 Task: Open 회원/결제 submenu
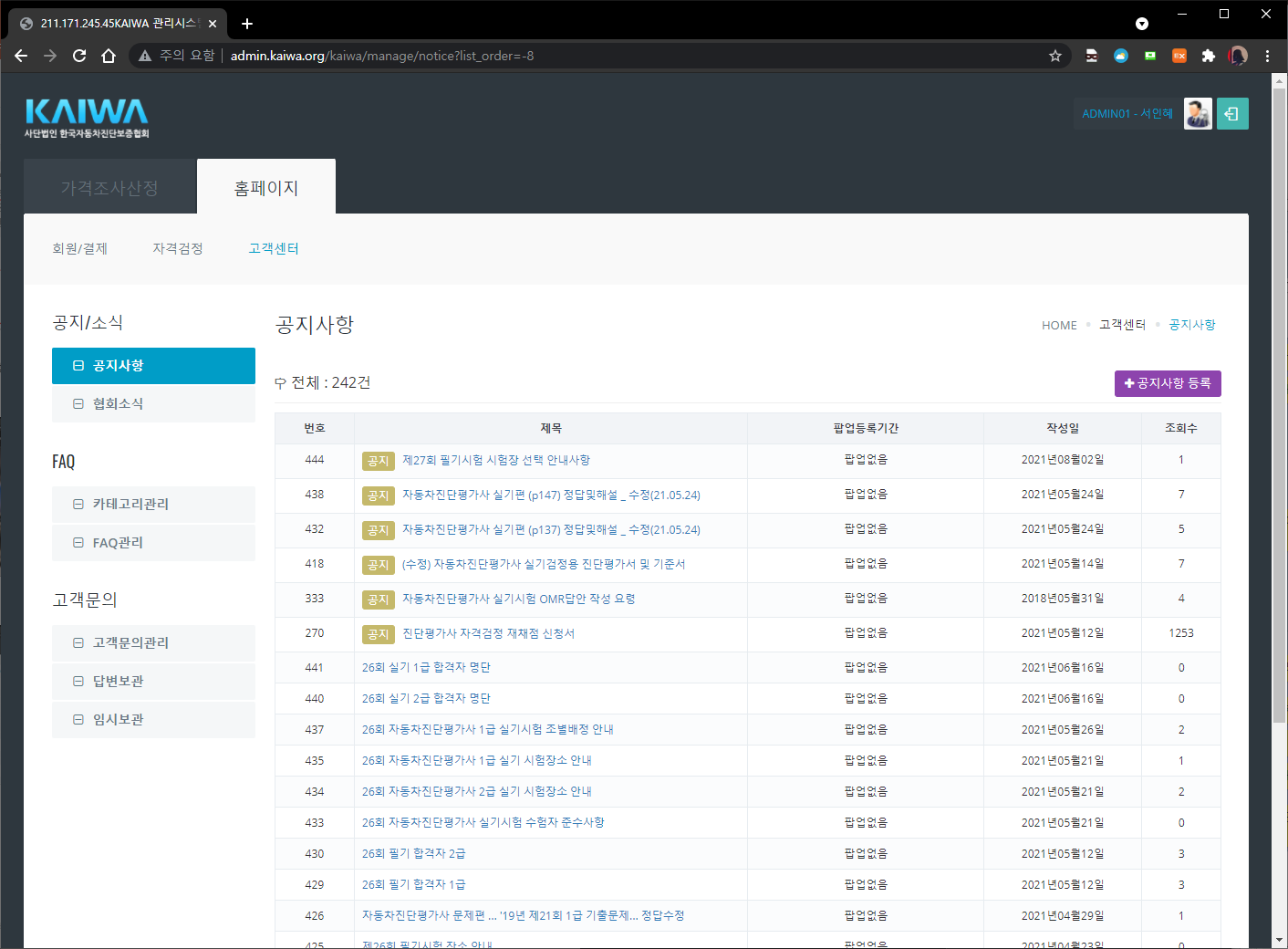point(80,248)
